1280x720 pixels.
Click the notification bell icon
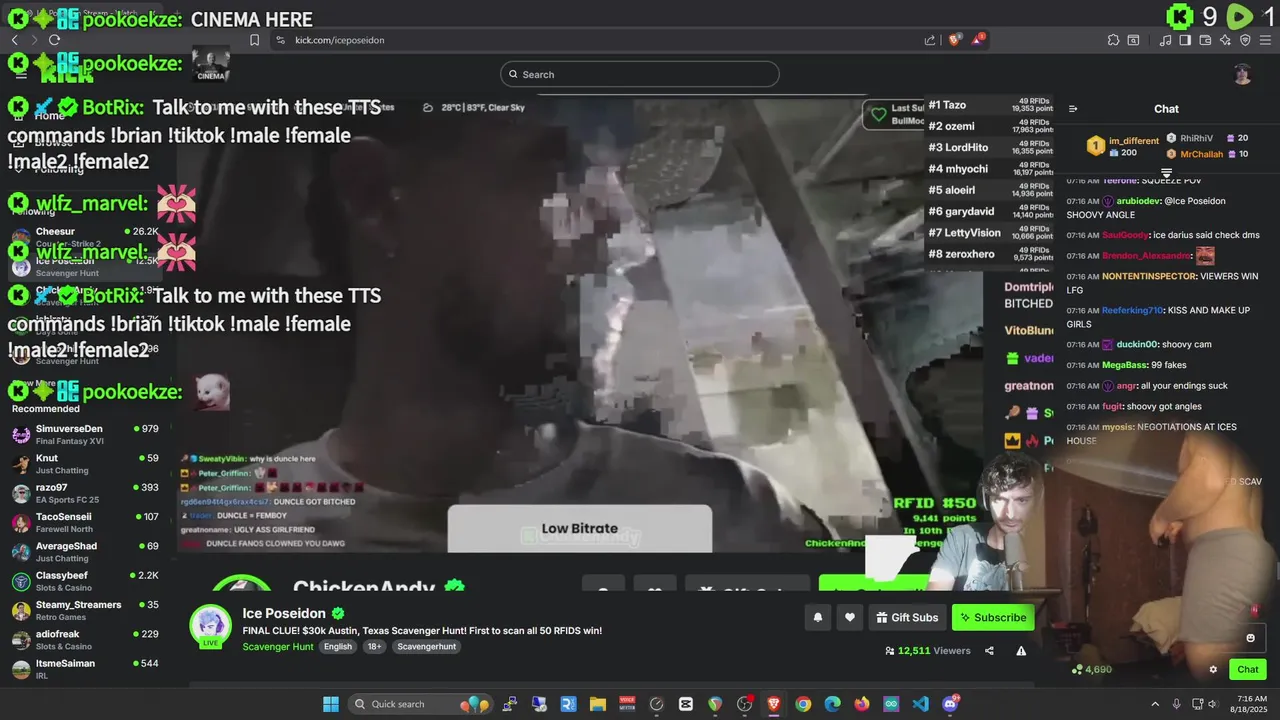tap(817, 618)
